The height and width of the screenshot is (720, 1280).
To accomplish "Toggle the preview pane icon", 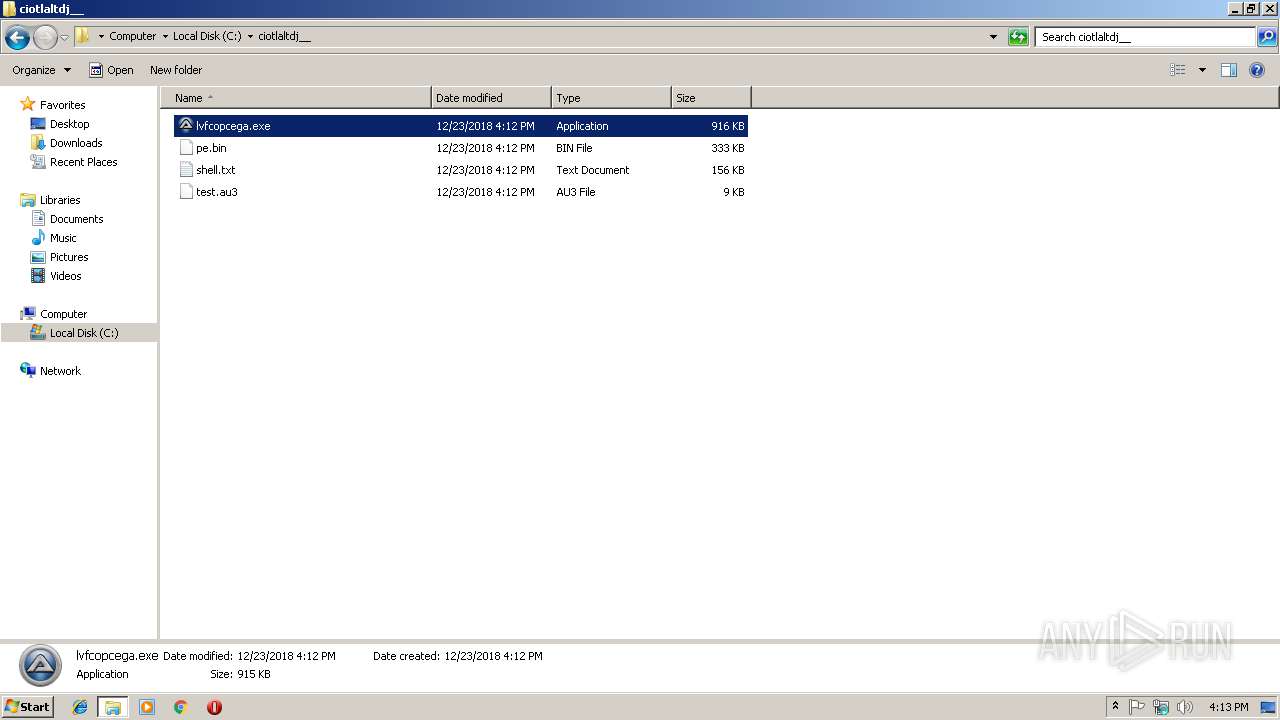I will [1229, 70].
